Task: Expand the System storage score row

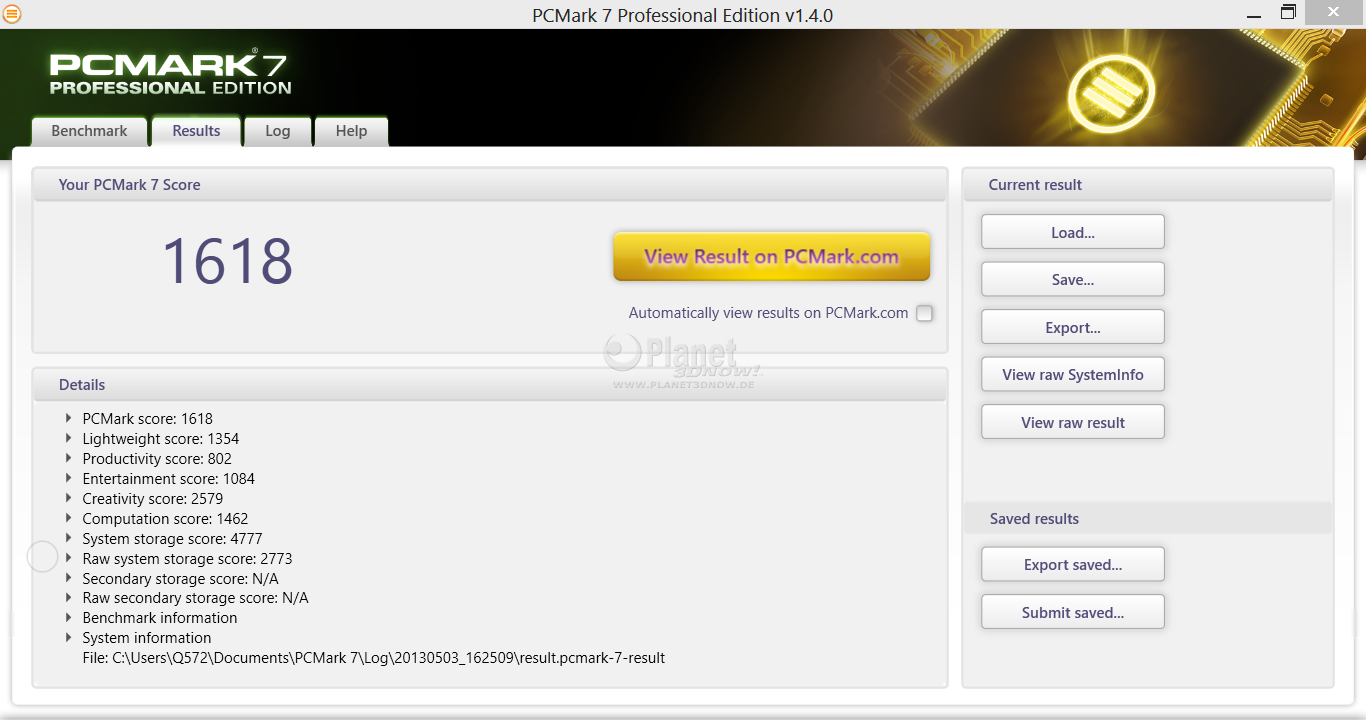Action: [x=69, y=538]
